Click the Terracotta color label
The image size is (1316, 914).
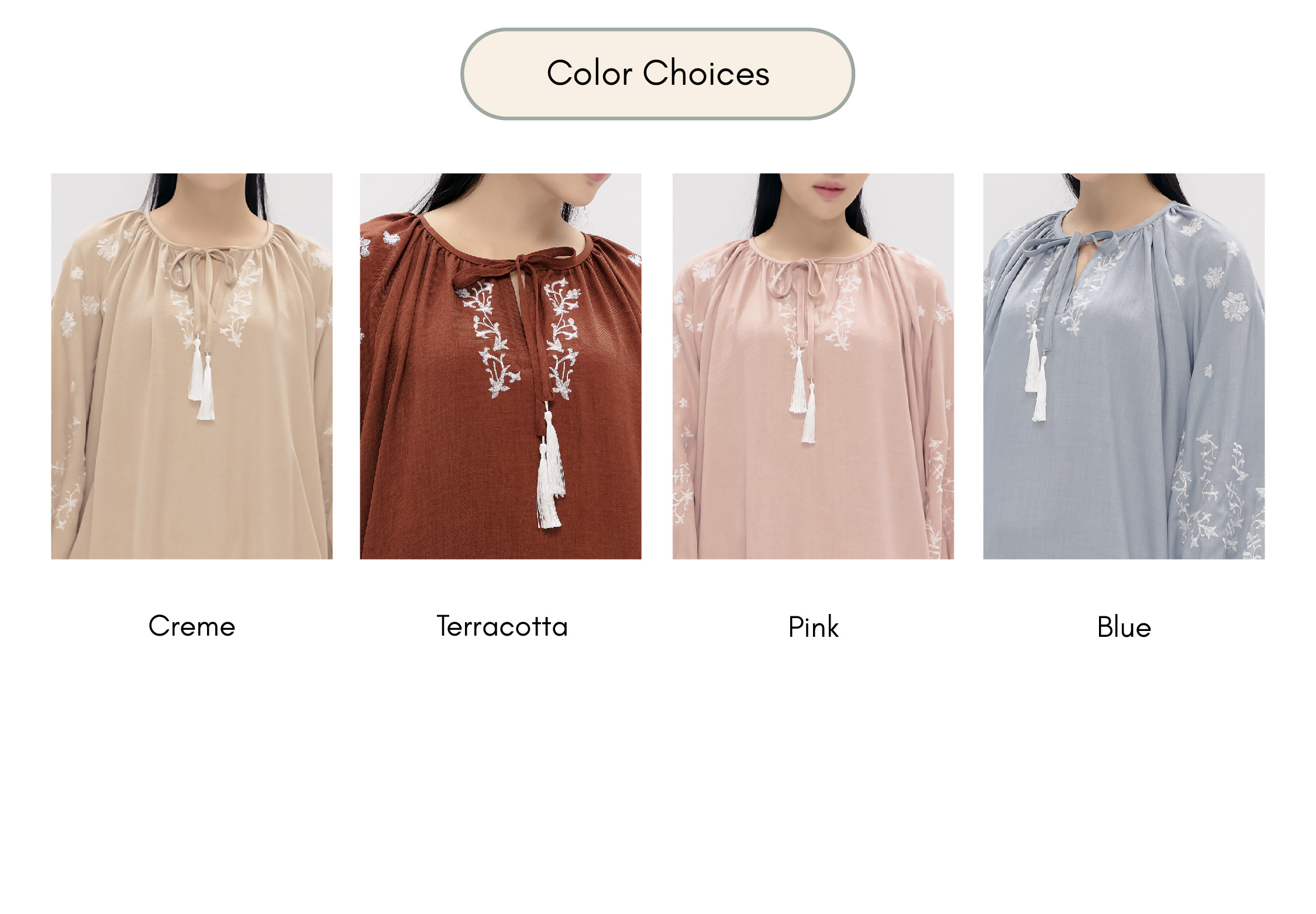[502, 626]
